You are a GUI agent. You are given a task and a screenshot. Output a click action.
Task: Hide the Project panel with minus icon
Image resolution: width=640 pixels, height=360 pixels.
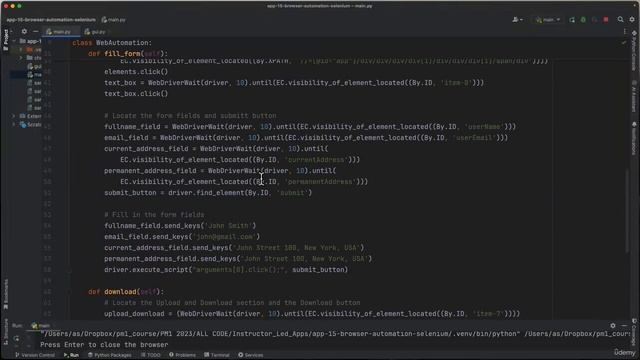tap(36, 31)
